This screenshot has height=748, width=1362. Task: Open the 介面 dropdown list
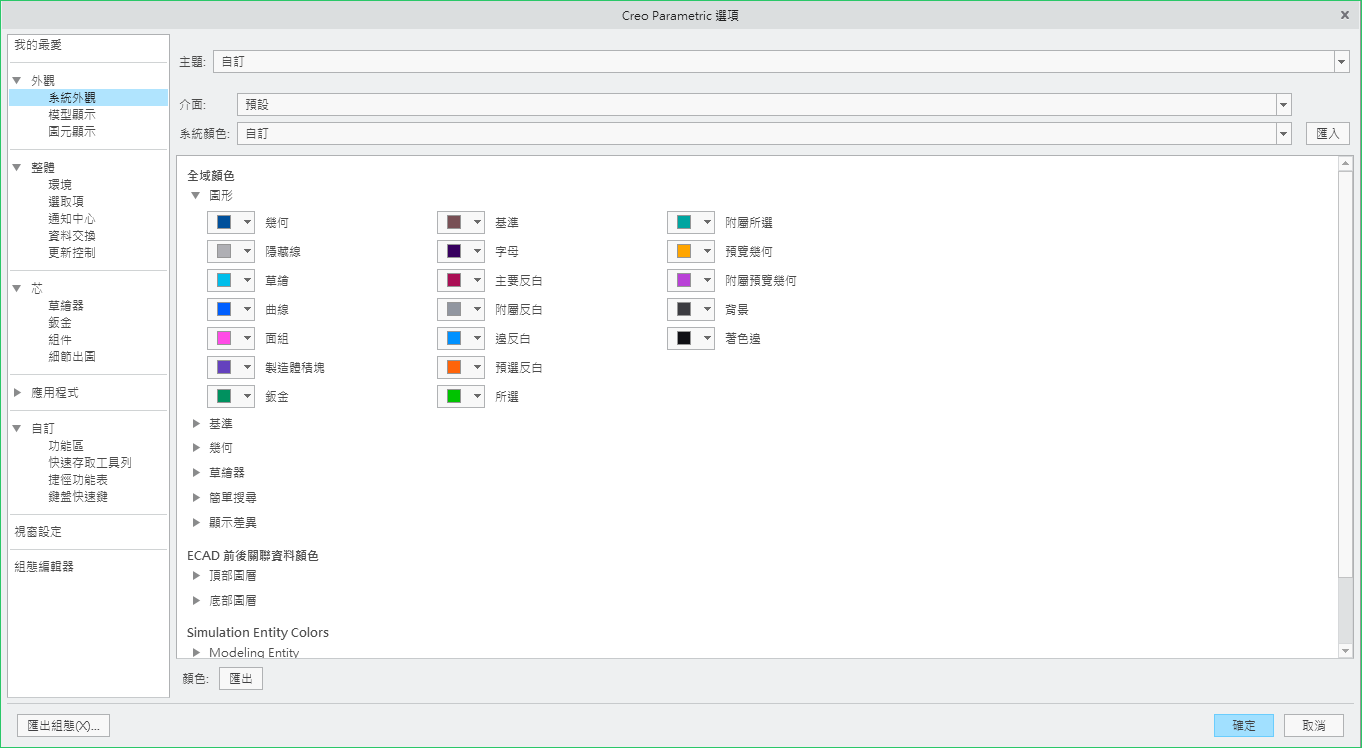coord(1283,105)
